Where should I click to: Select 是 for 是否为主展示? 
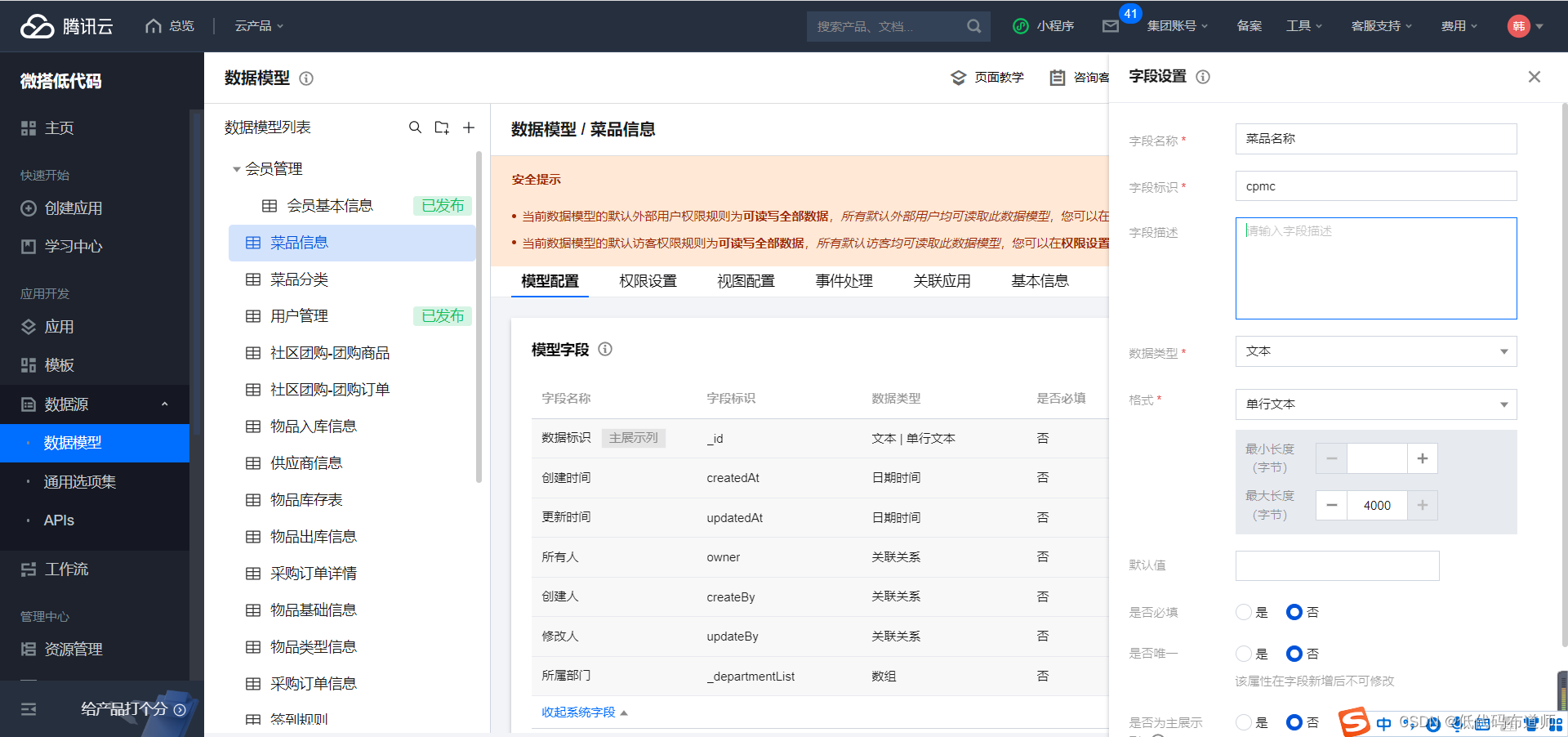point(1244,722)
